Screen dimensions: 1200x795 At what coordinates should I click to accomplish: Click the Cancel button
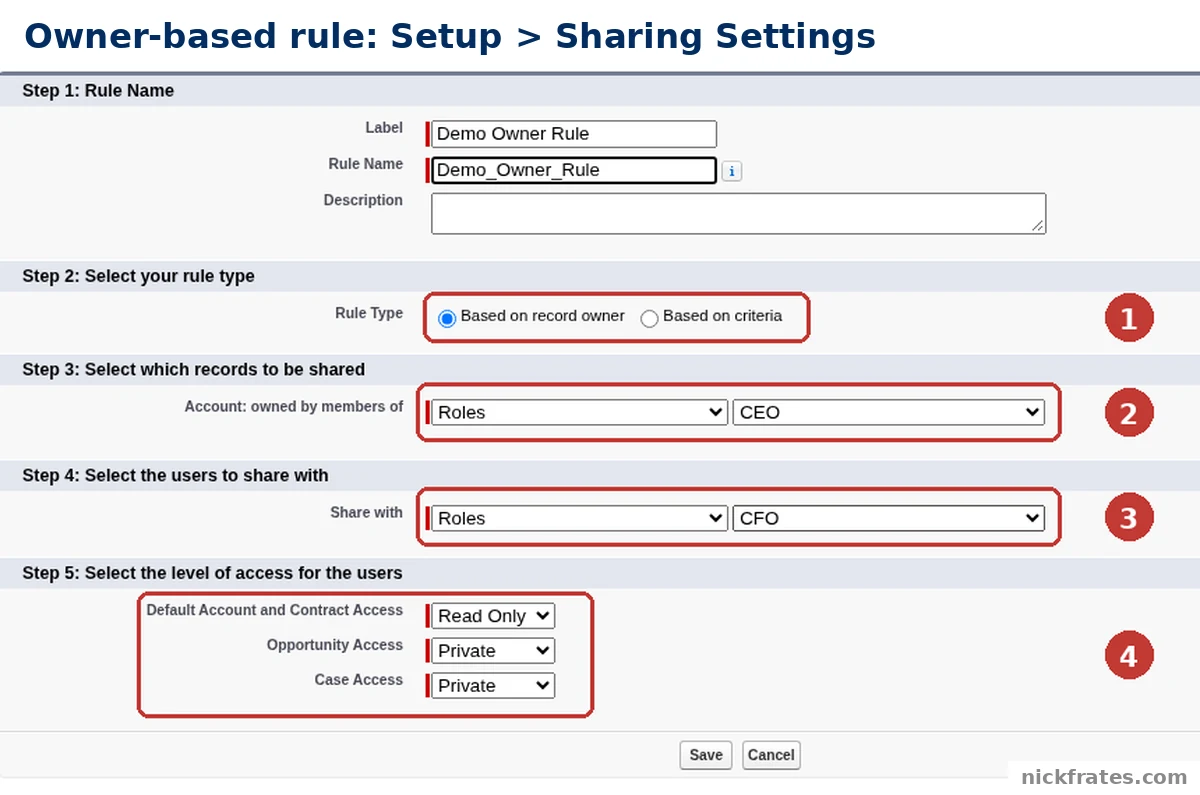pyautogui.click(x=771, y=755)
